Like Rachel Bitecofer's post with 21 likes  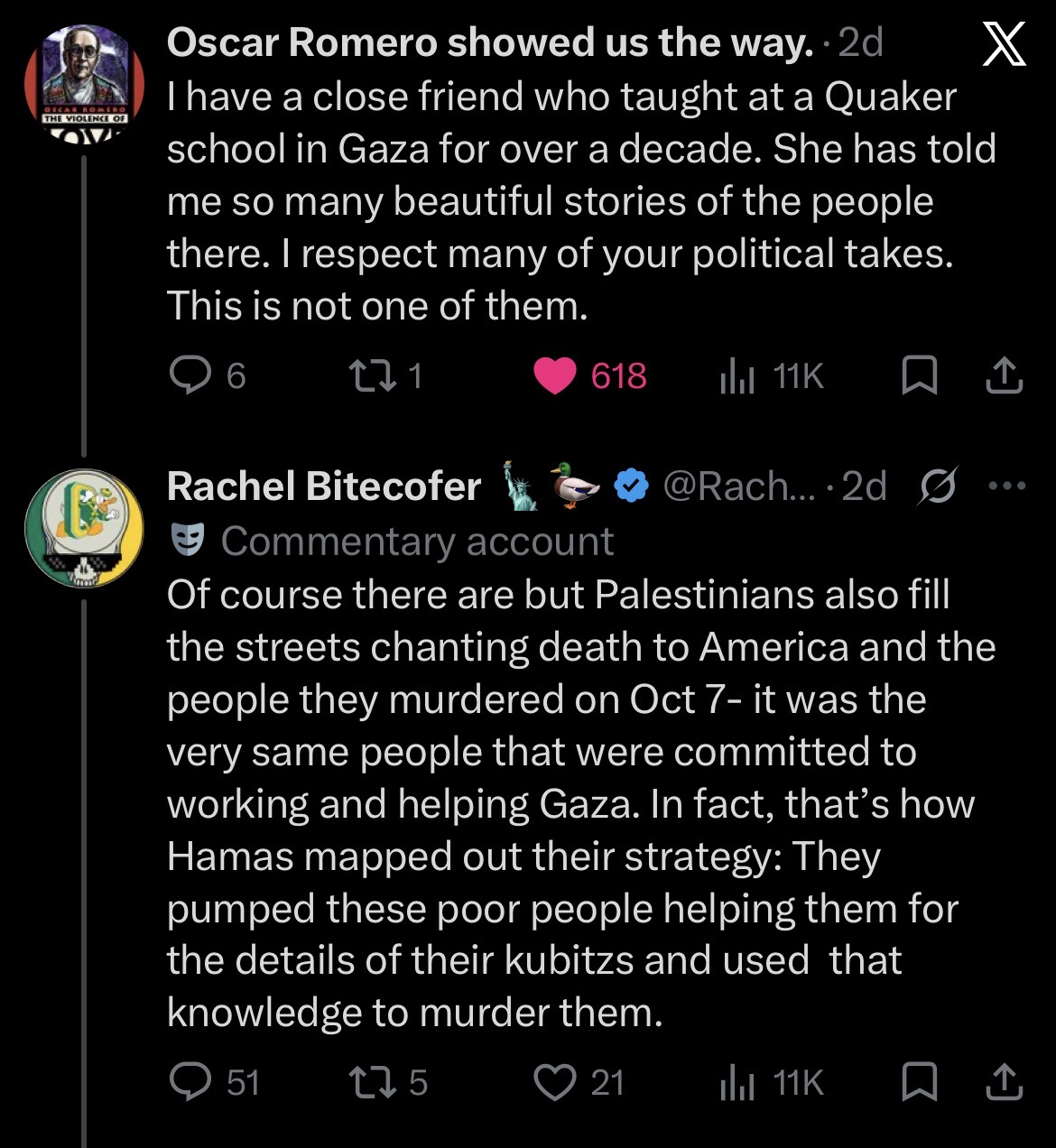coord(579,1082)
